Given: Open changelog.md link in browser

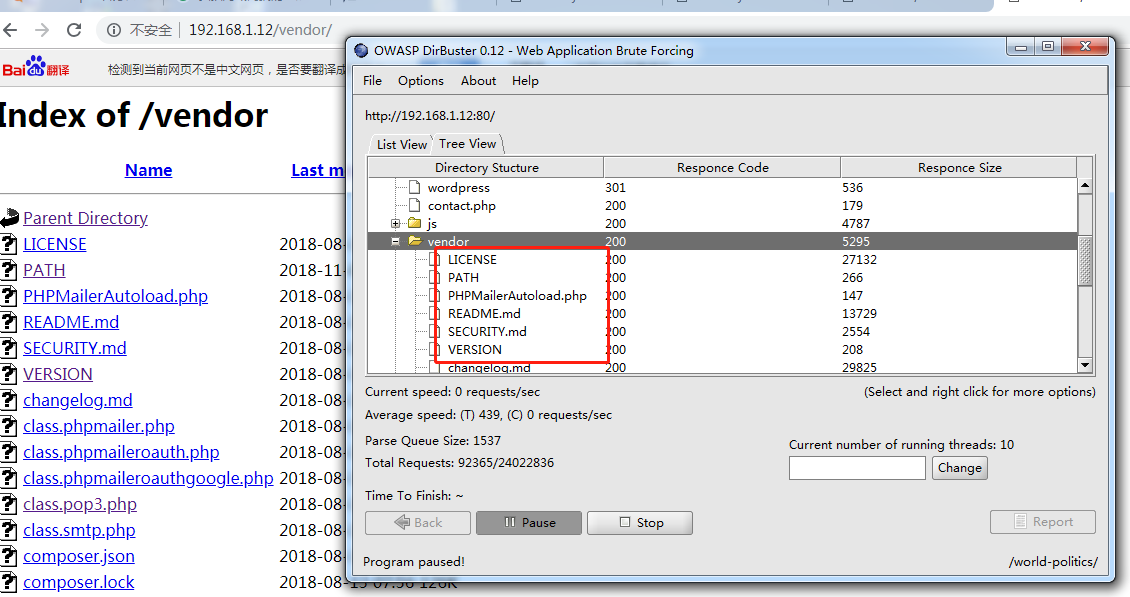Looking at the screenshot, I should (x=78, y=400).
